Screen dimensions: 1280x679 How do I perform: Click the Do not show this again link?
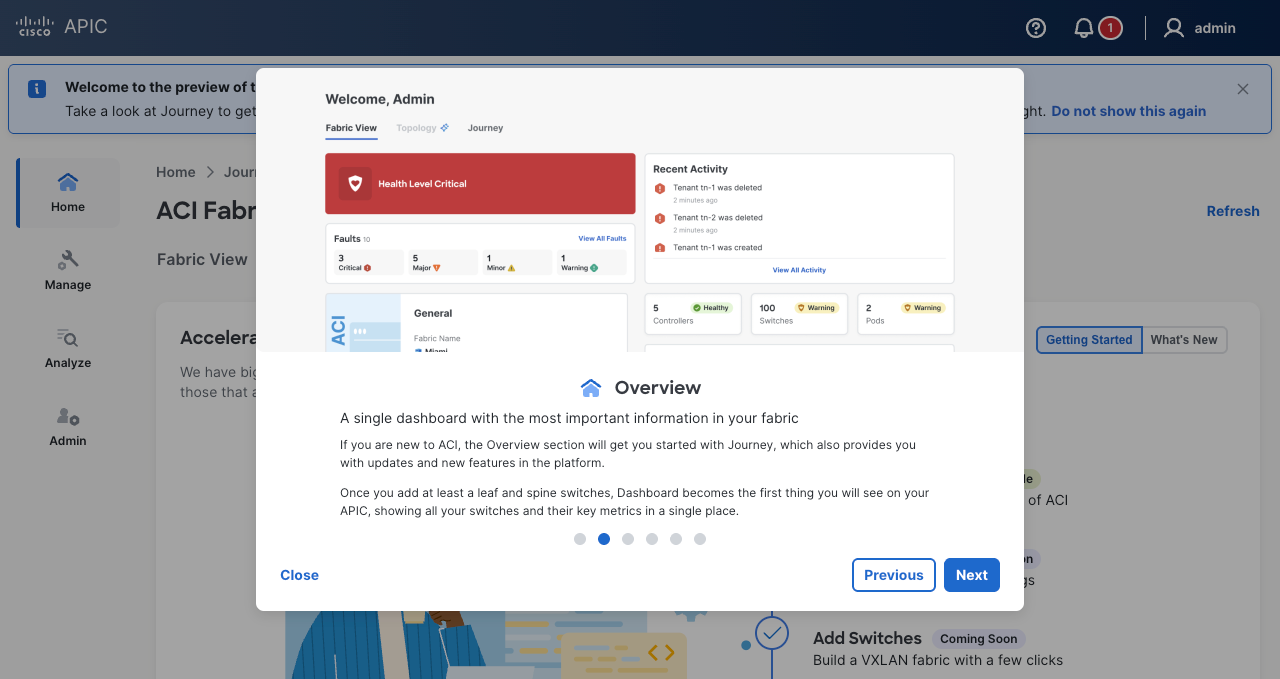(x=1128, y=111)
